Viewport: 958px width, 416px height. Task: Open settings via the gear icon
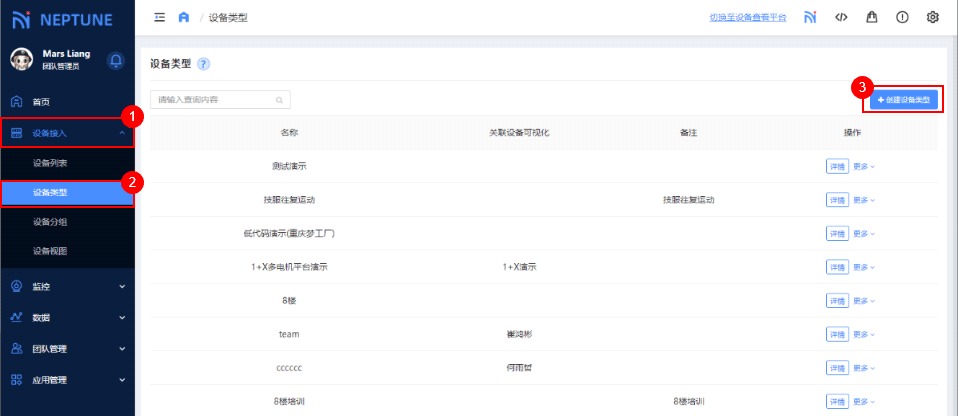point(933,18)
